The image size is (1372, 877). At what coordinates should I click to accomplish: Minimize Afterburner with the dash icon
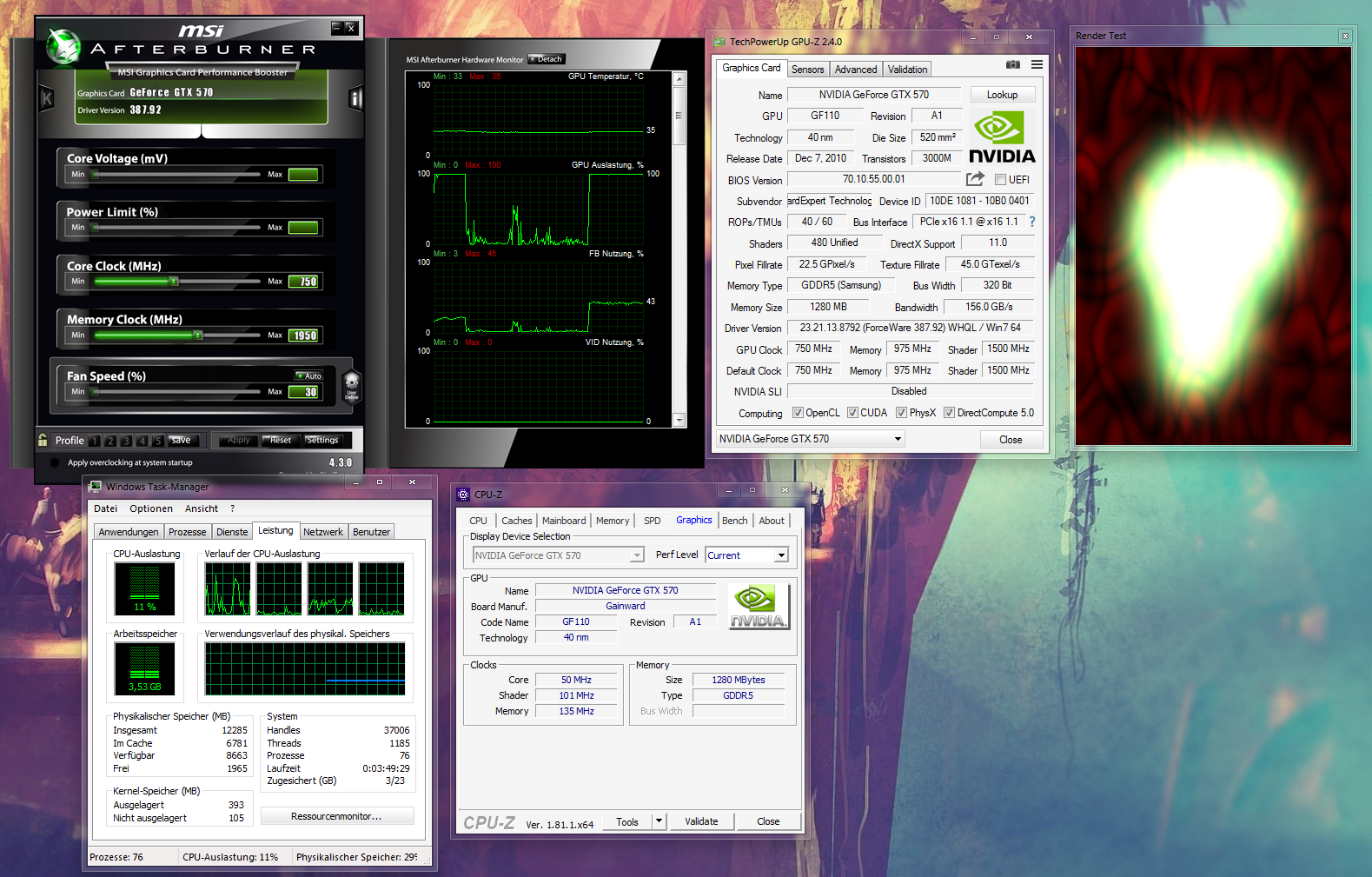pyautogui.click(x=336, y=29)
